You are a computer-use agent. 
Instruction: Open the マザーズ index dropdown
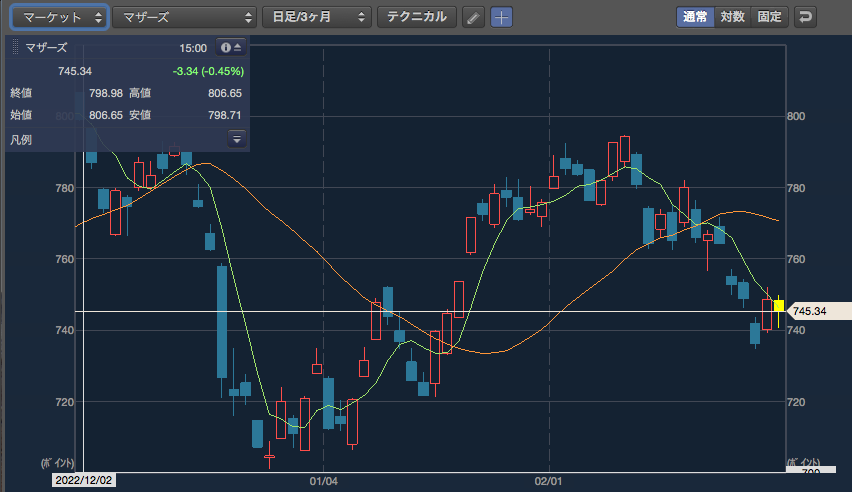(184, 17)
